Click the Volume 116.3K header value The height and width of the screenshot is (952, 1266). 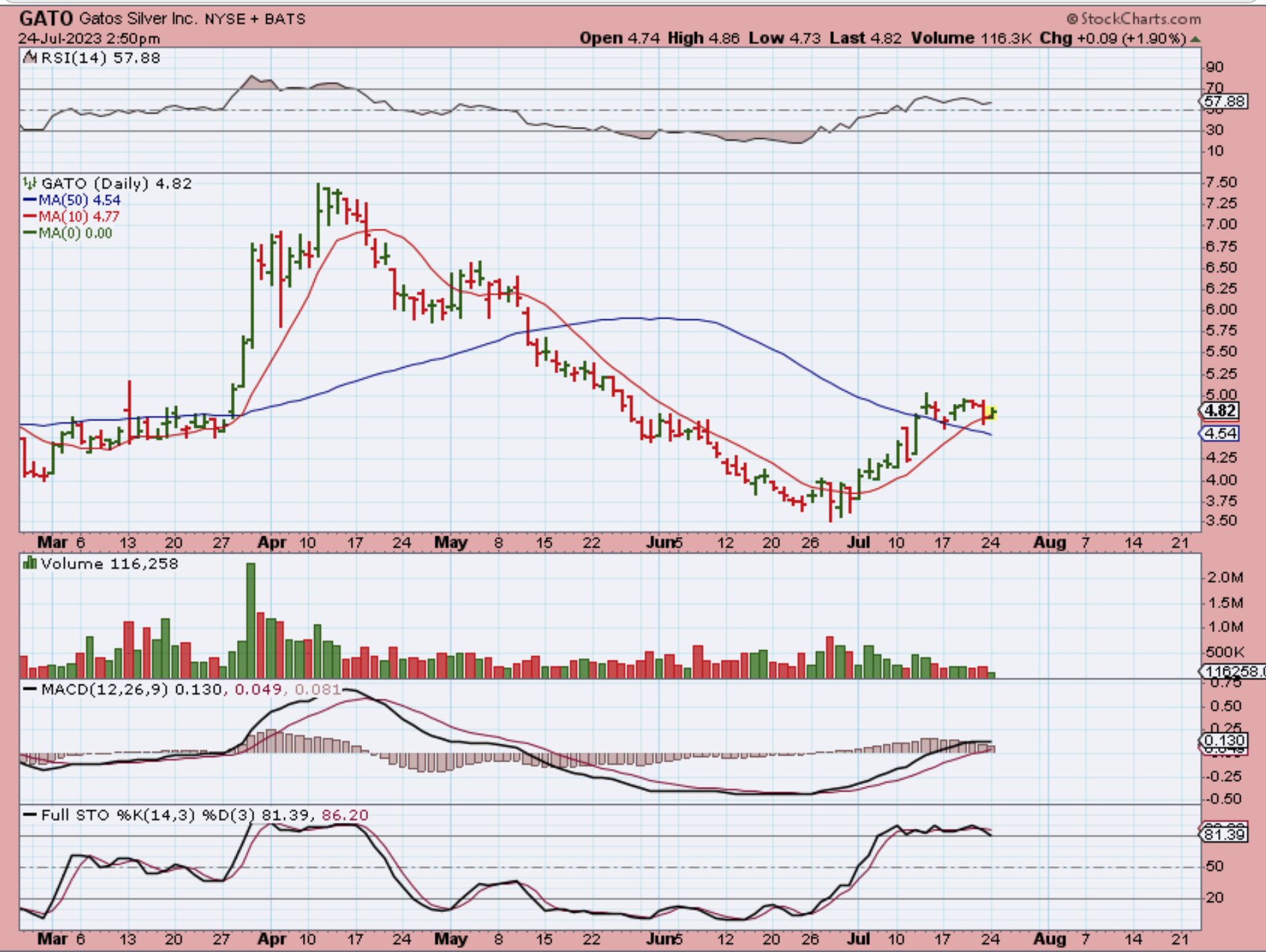pyautogui.click(x=970, y=38)
